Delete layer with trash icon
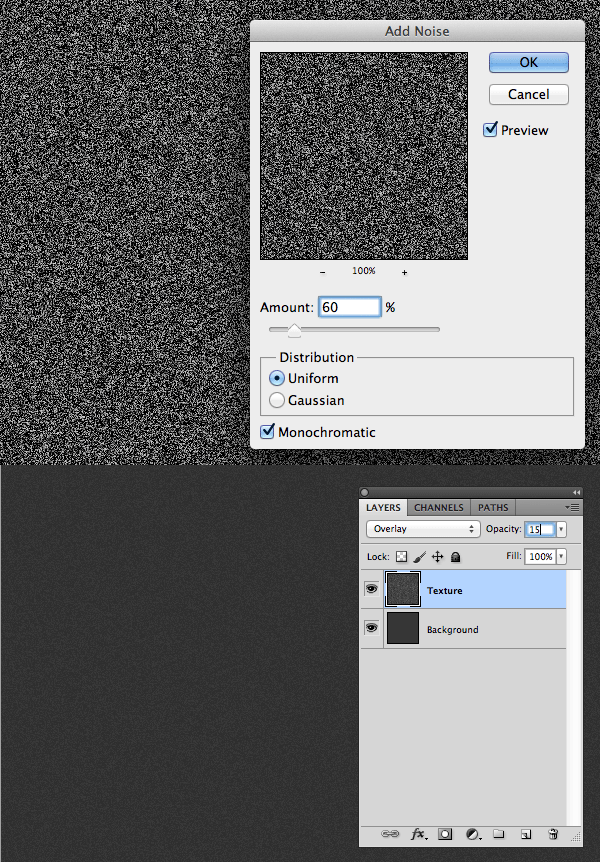 pyautogui.click(x=553, y=834)
